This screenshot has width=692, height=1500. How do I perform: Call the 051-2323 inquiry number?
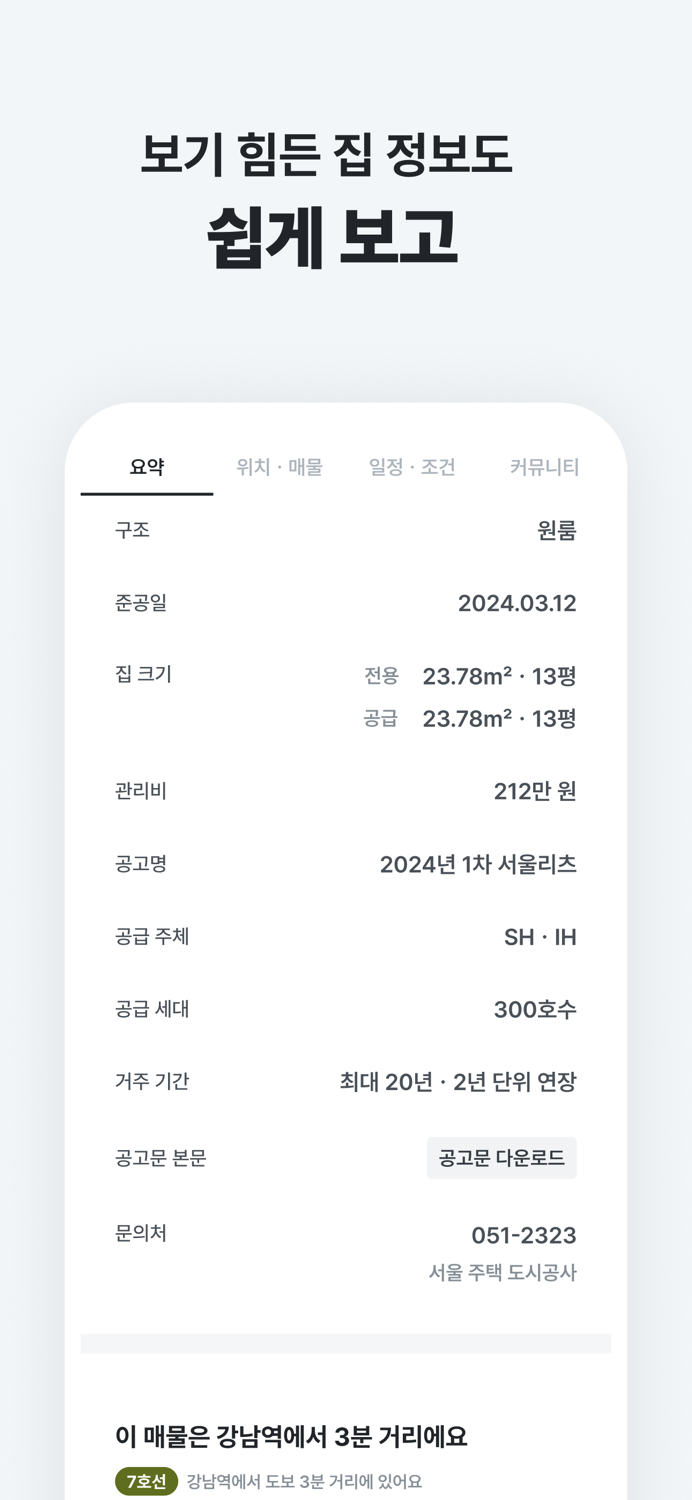click(524, 1235)
